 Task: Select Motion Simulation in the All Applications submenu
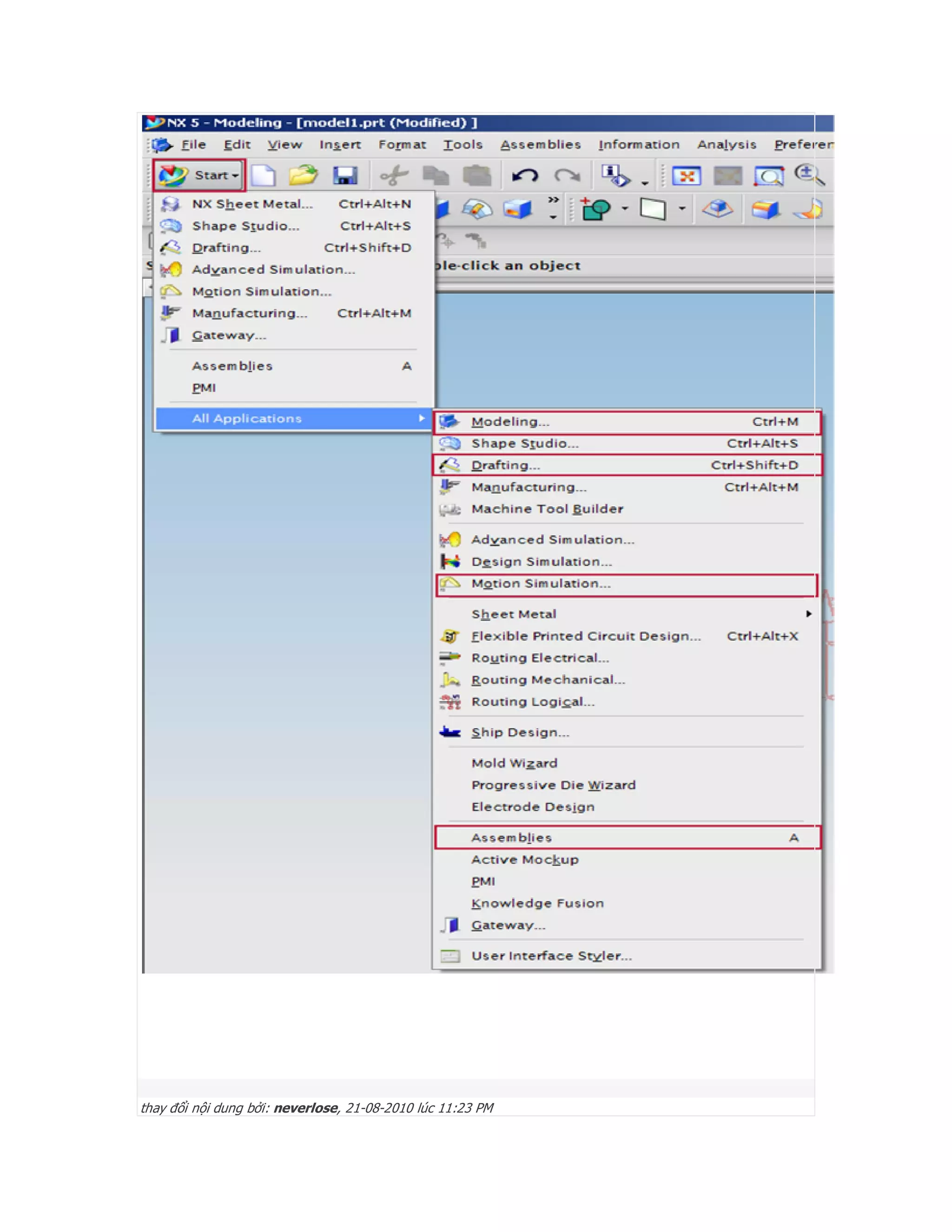[541, 584]
